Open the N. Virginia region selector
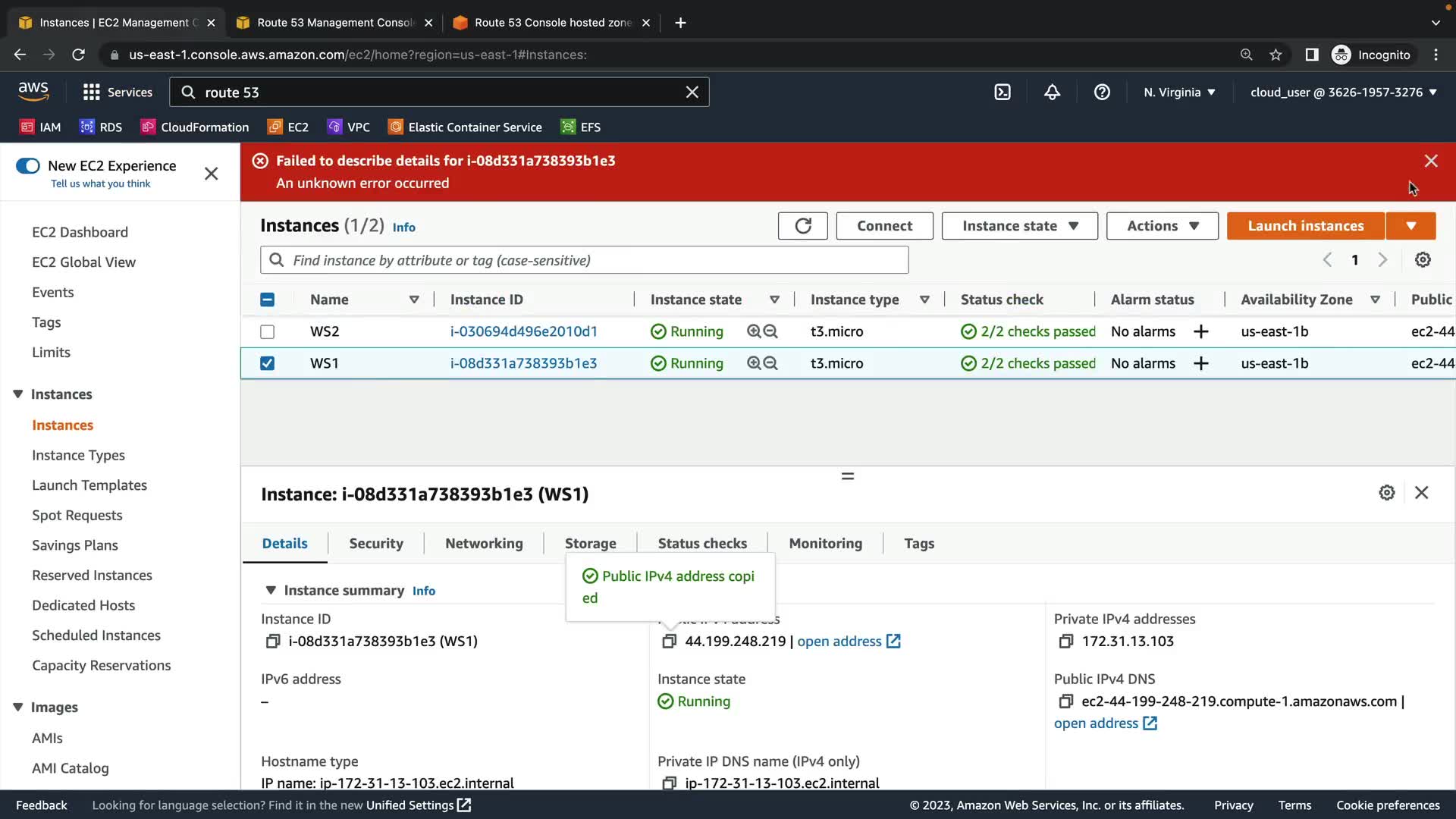Screen dimensions: 1456x819 tap(1179, 93)
